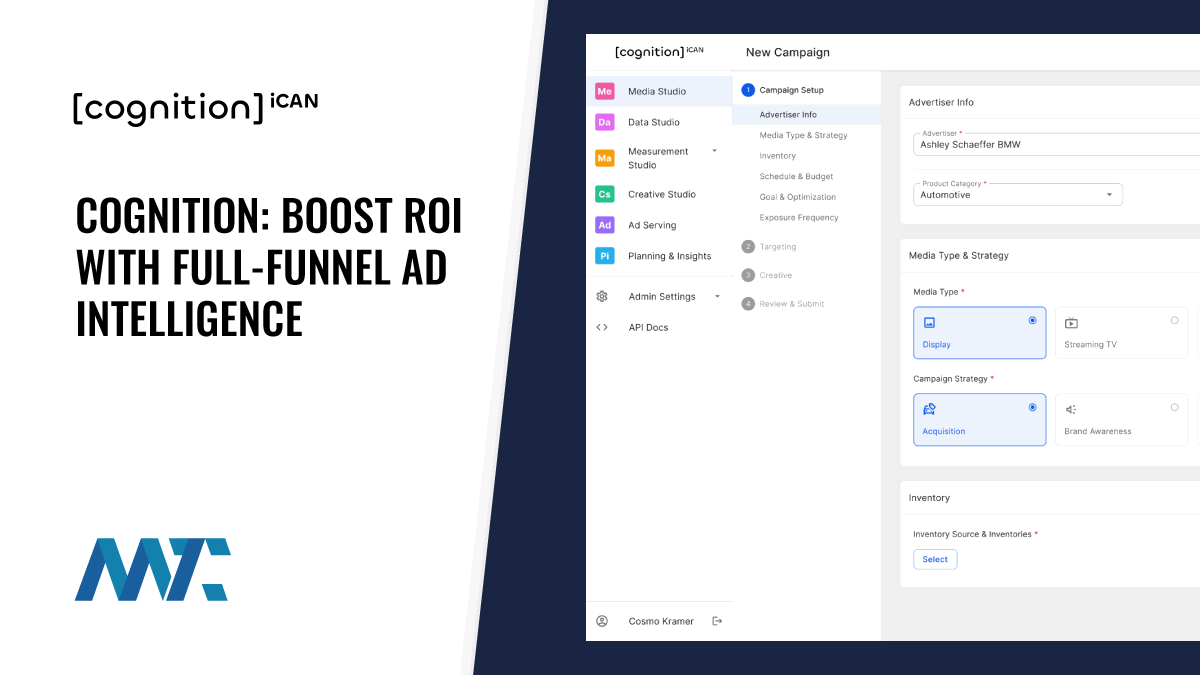Screen dimensions: 1200x675
Task: Click the Cosmo Kramer user name
Action: point(659,621)
